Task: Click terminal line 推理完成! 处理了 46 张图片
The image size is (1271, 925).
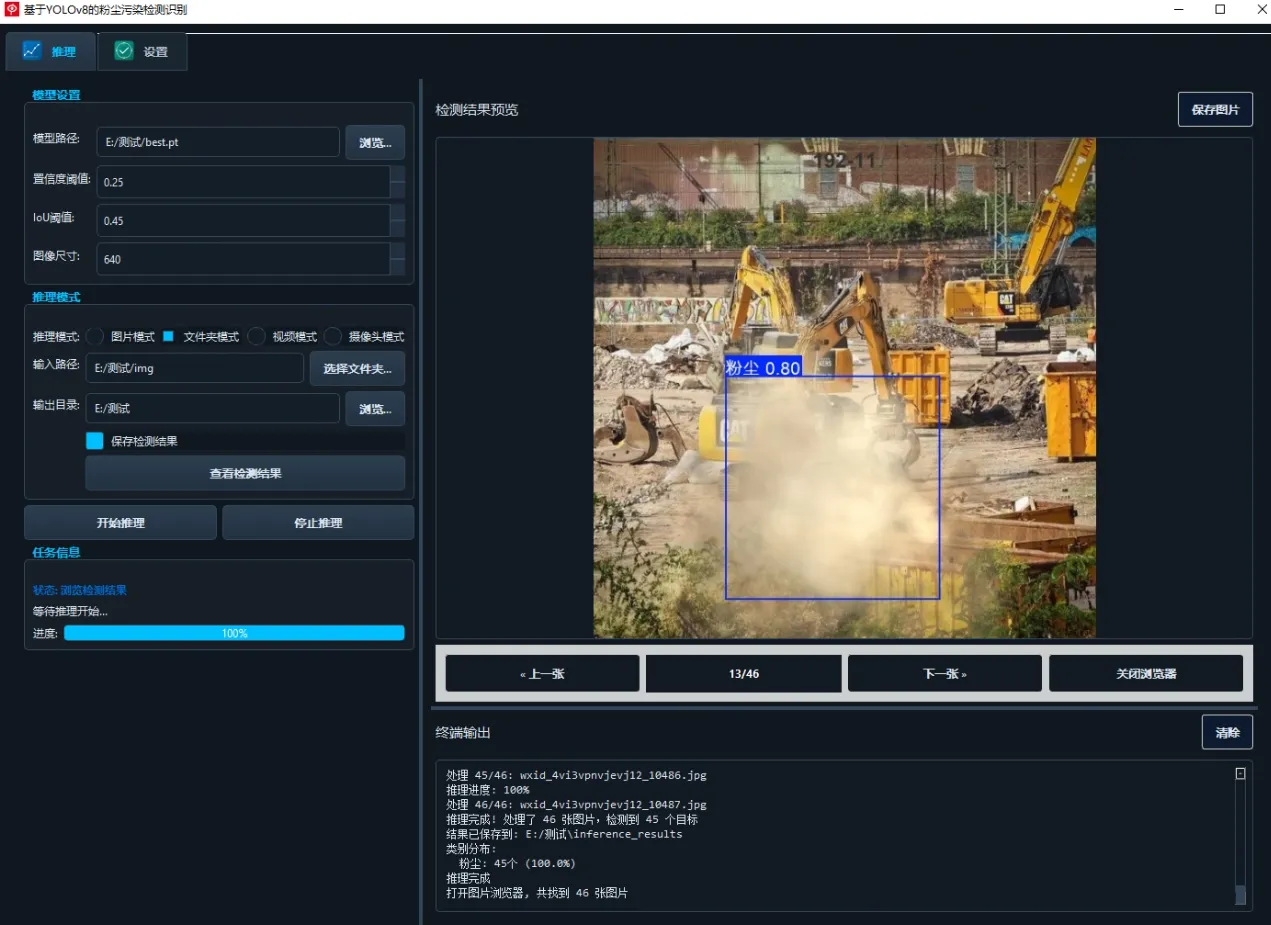Action: pyautogui.click(x=572, y=819)
